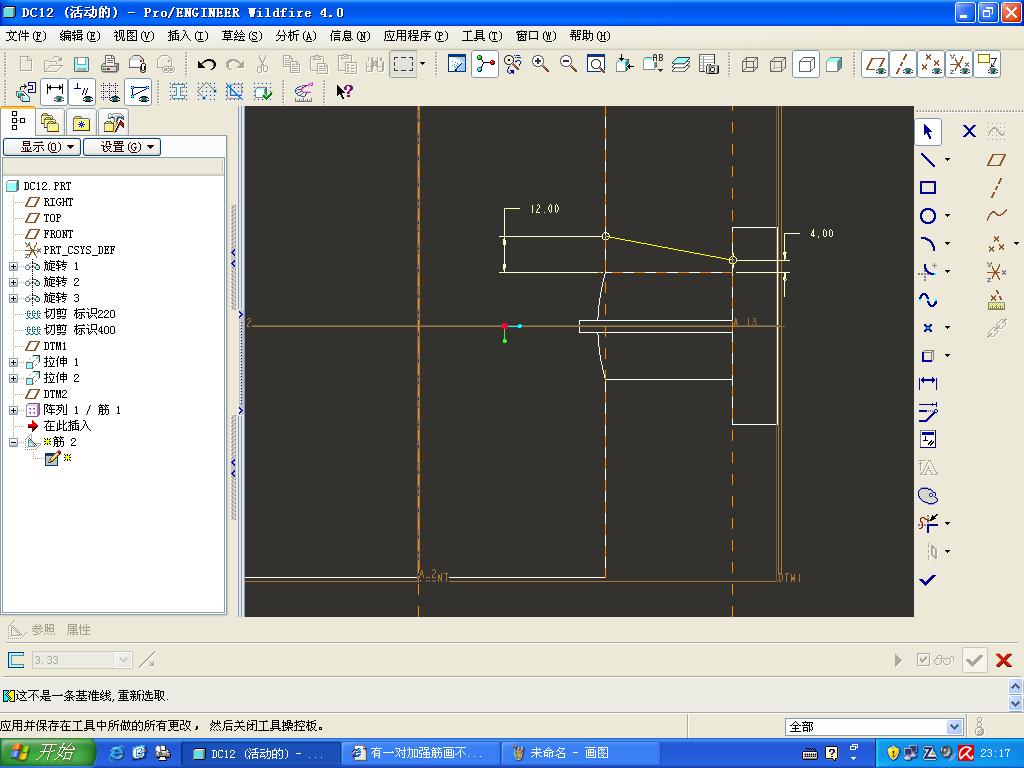
Task: Toggle datum axes display
Action: tap(903, 64)
